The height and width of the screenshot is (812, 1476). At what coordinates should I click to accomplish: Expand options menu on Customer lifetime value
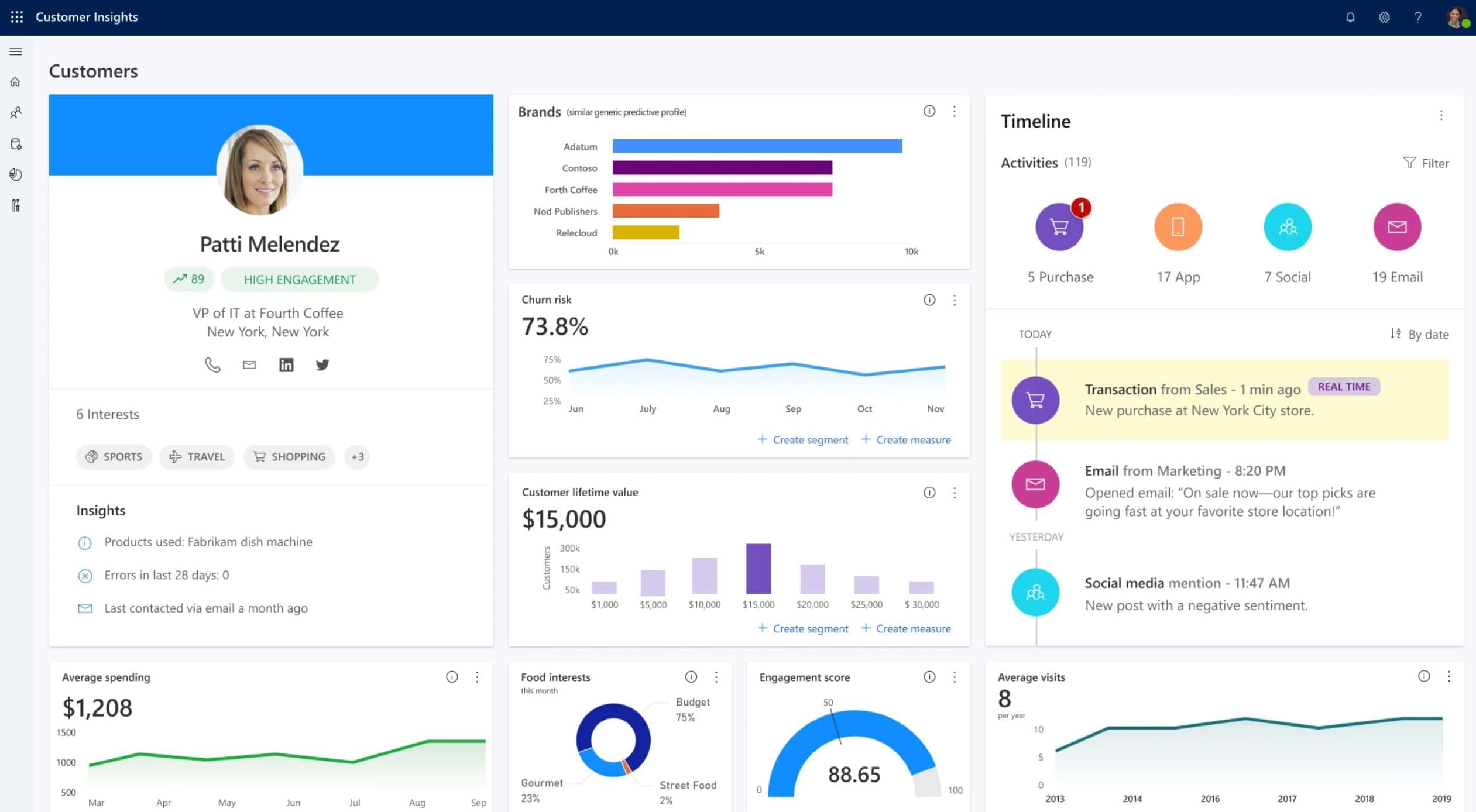point(954,493)
